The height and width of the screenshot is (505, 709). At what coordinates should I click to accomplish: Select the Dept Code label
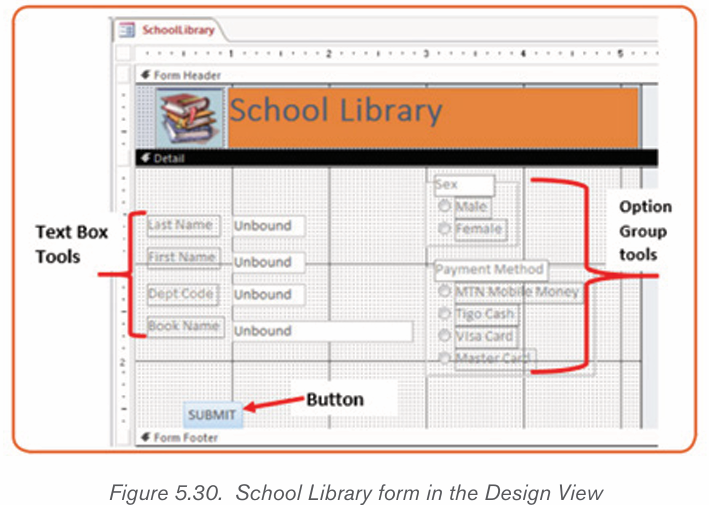pyautogui.click(x=183, y=294)
